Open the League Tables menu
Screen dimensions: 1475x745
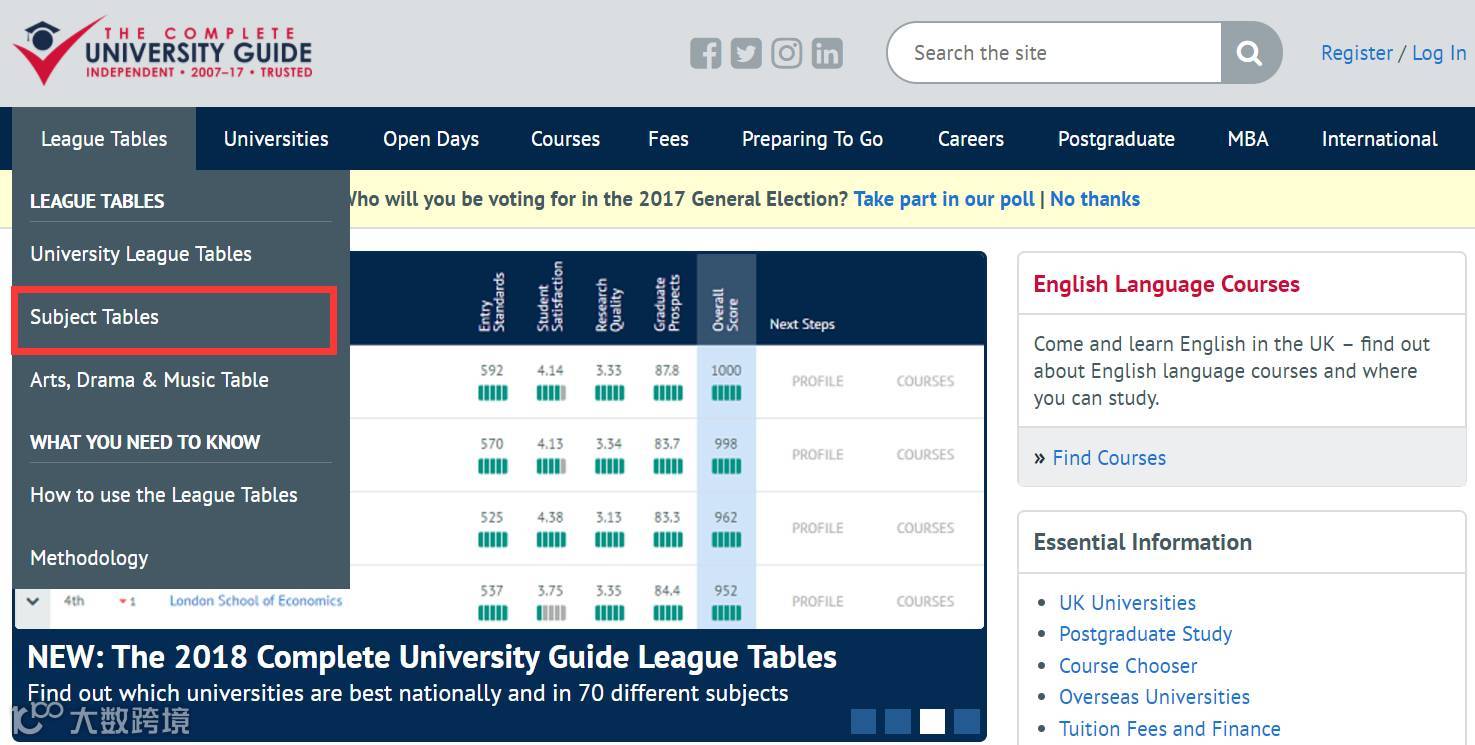pyautogui.click(x=104, y=139)
